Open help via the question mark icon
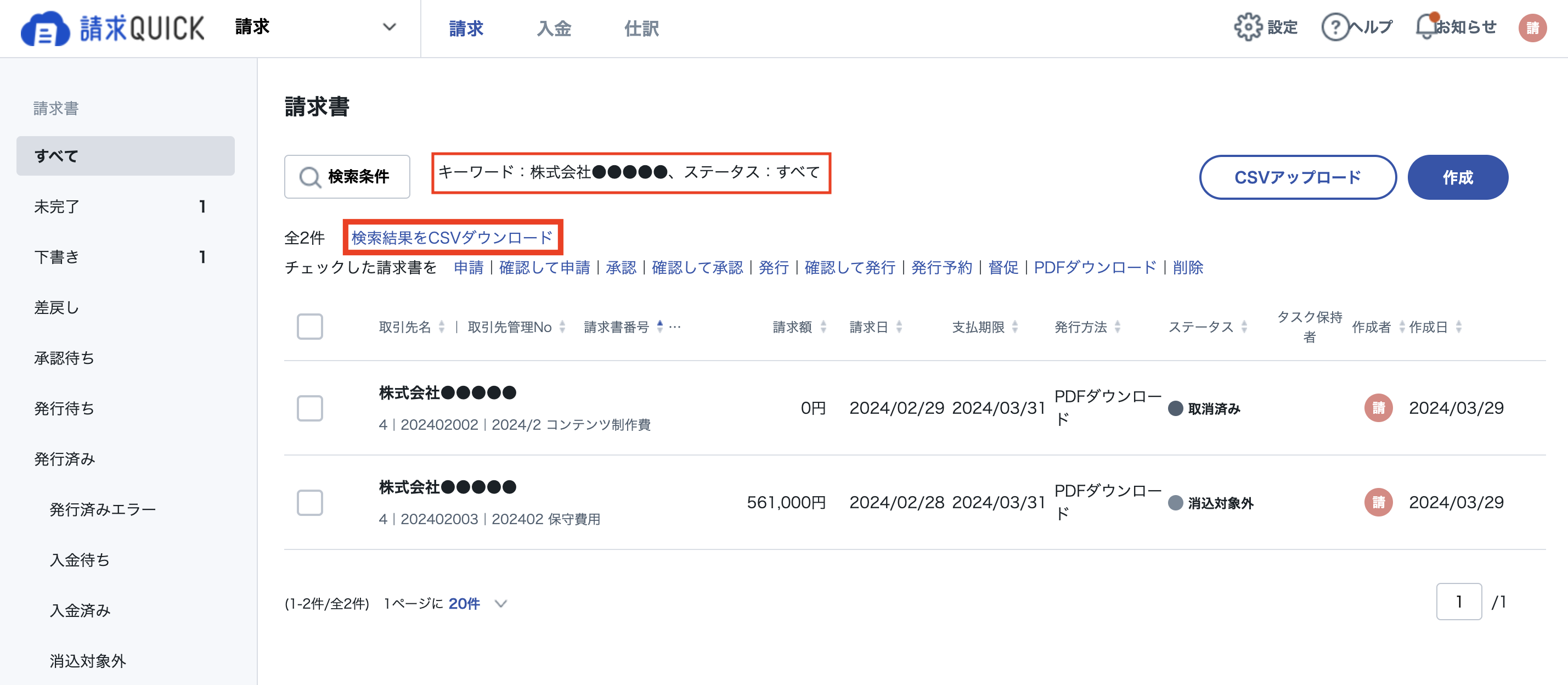Viewport: 1568px width, 685px height. pyautogui.click(x=1335, y=27)
